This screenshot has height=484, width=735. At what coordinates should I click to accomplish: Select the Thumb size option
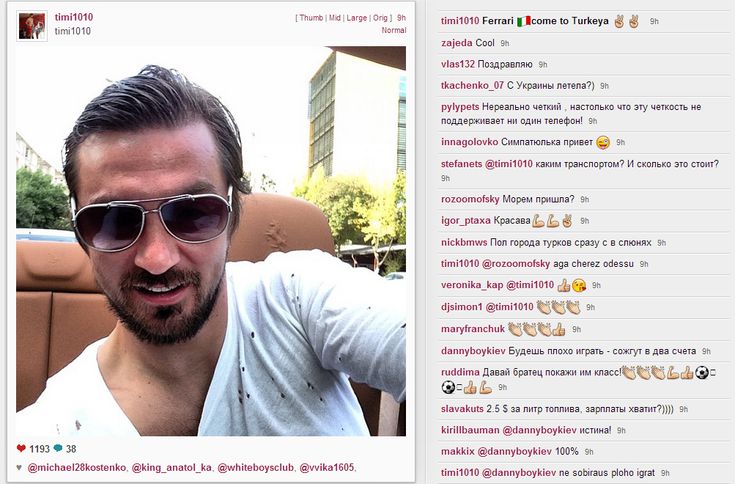pyautogui.click(x=311, y=18)
